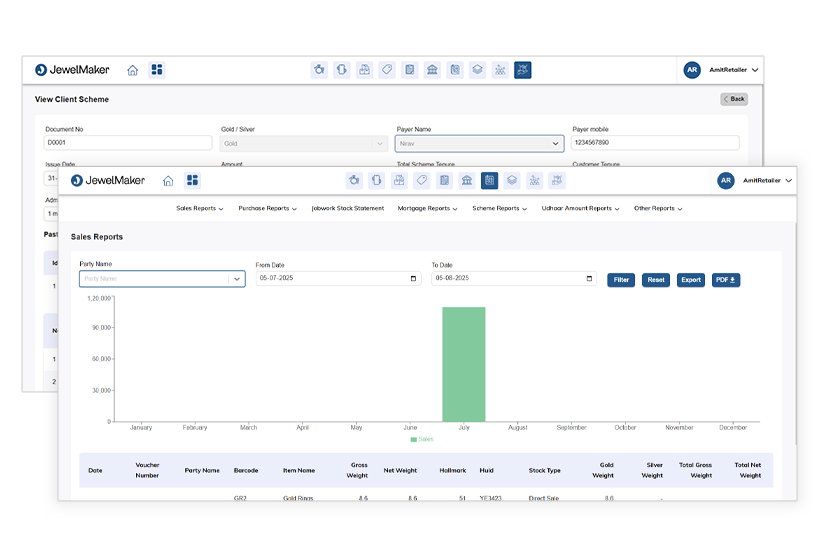819x557 pixels.
Task: Click the price tag icon in the Sales Reports toolbar
Action: (x=421, y=181)
